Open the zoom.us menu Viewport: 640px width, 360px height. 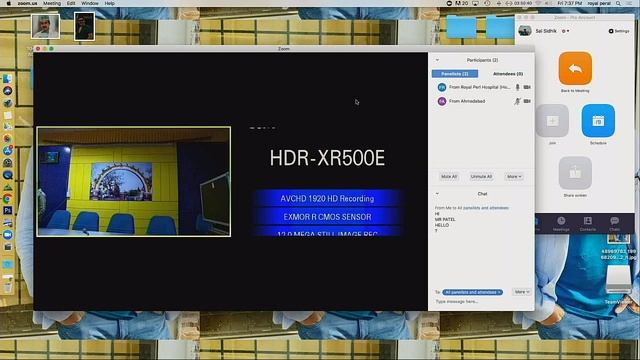pos(27,3)
